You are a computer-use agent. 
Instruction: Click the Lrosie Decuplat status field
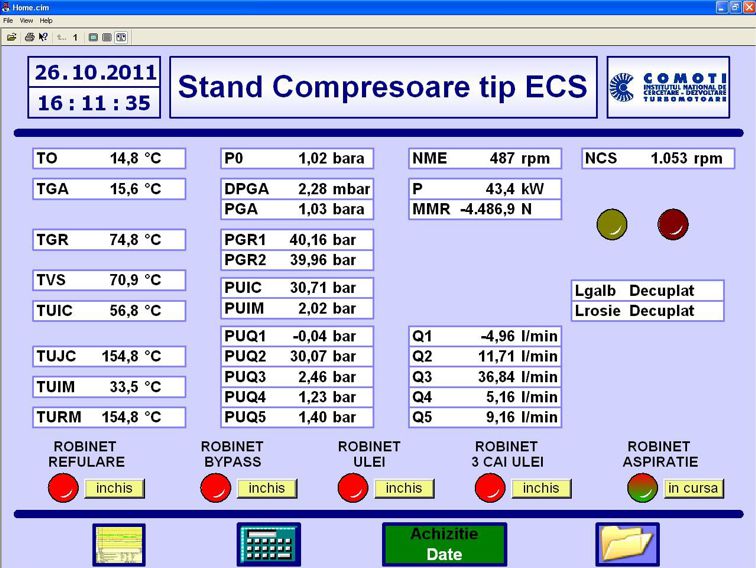[648, 311]
